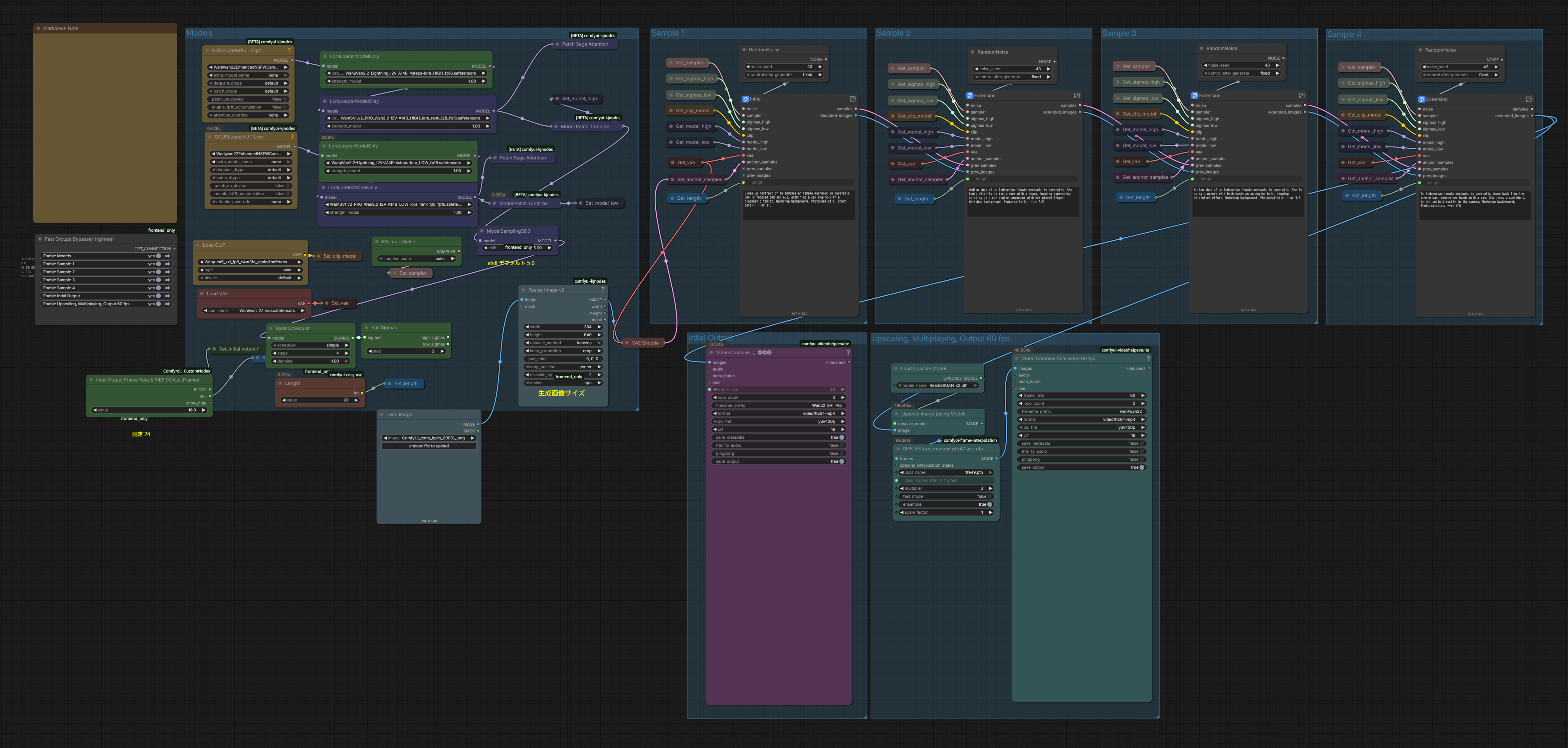This screenshot has height=748, width=1568.
Task: Collapse RandomNoise node in Sample 1
Action: pos(744,50)
